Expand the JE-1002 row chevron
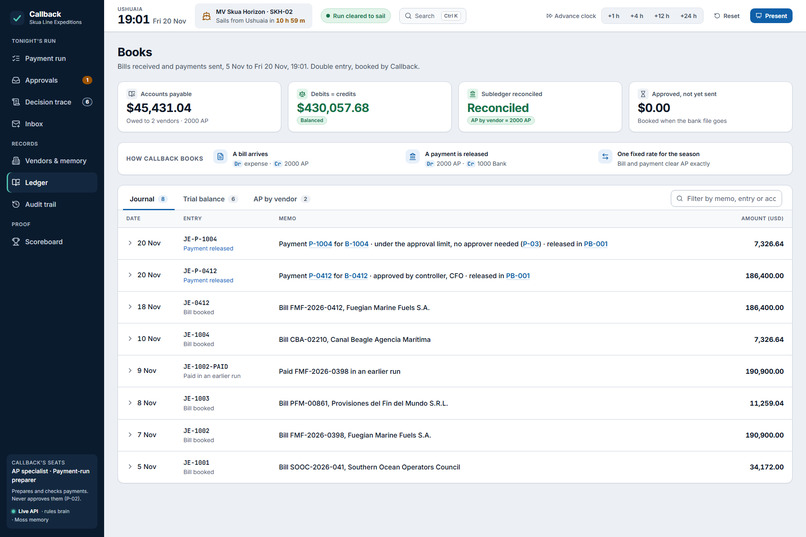 point(130,435)
